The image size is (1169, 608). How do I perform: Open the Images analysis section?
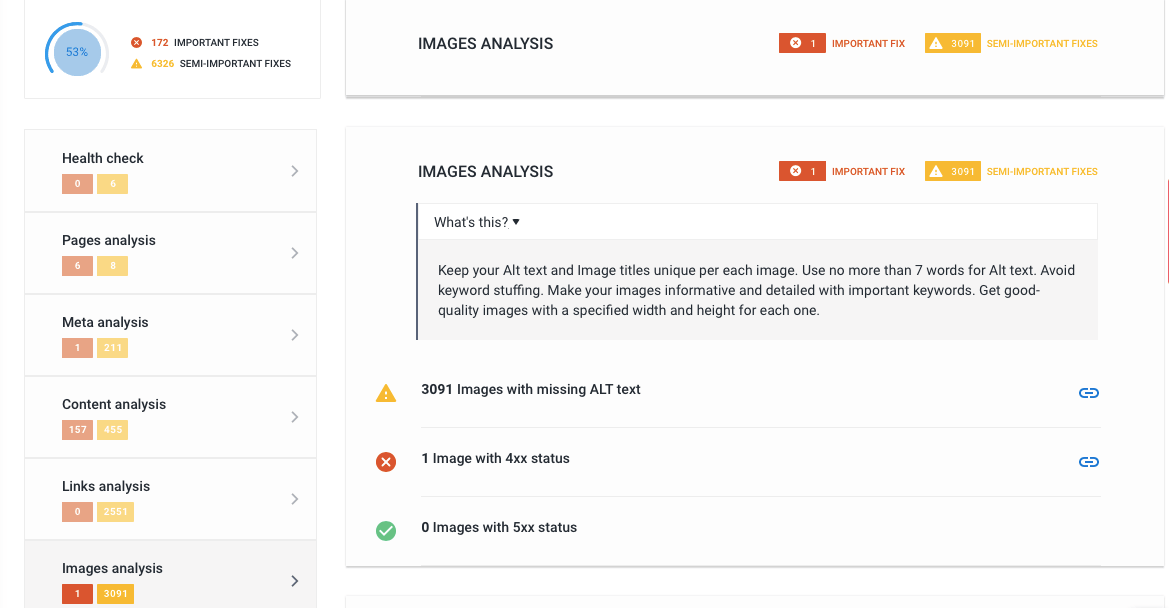click(x=171, y=574)
